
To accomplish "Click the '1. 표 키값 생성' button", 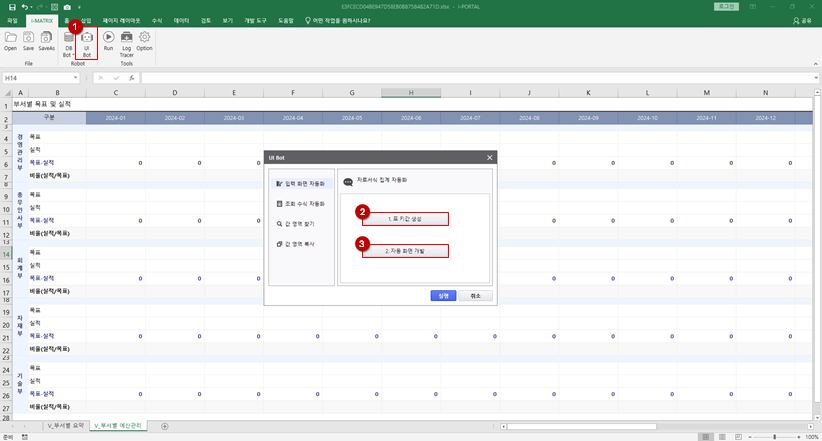I will pyautogui.click(x=405, y=219).
